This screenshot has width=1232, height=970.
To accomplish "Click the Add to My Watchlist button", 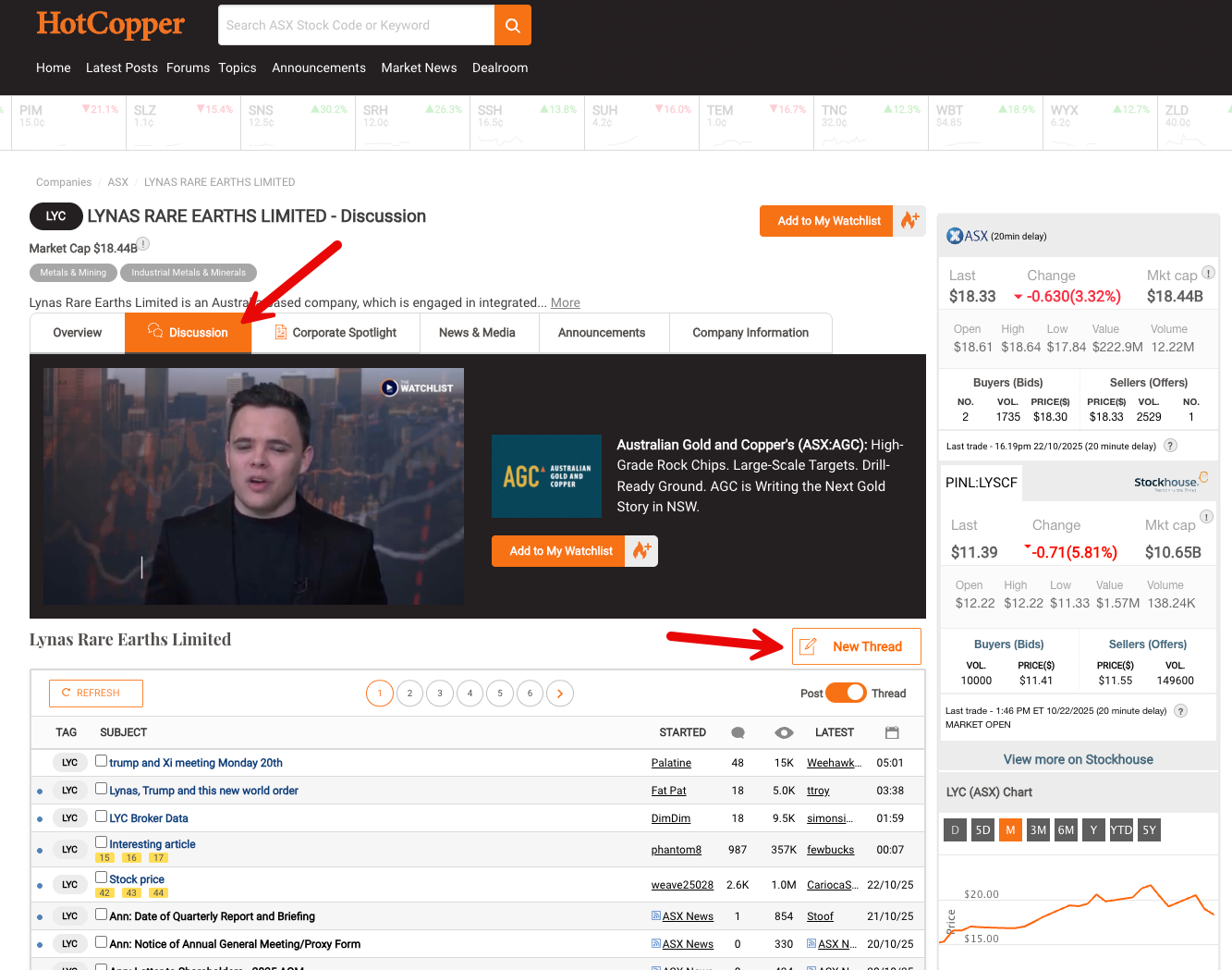I will 825,220.
